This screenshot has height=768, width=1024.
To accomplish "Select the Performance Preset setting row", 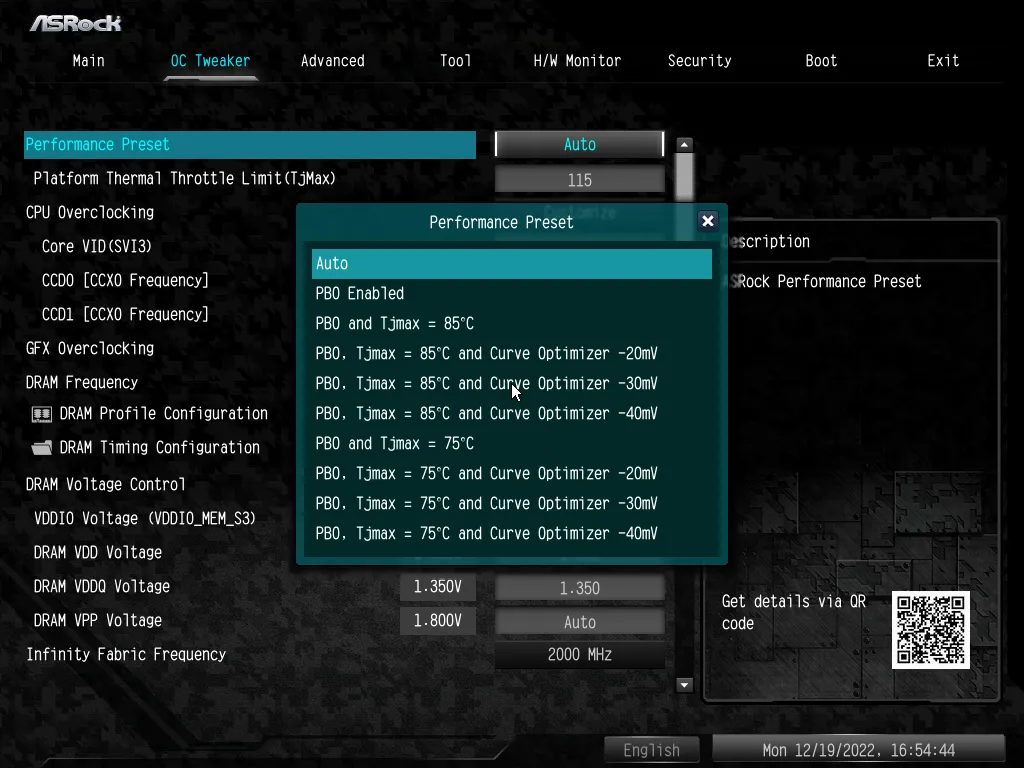I will pos(249,144).
